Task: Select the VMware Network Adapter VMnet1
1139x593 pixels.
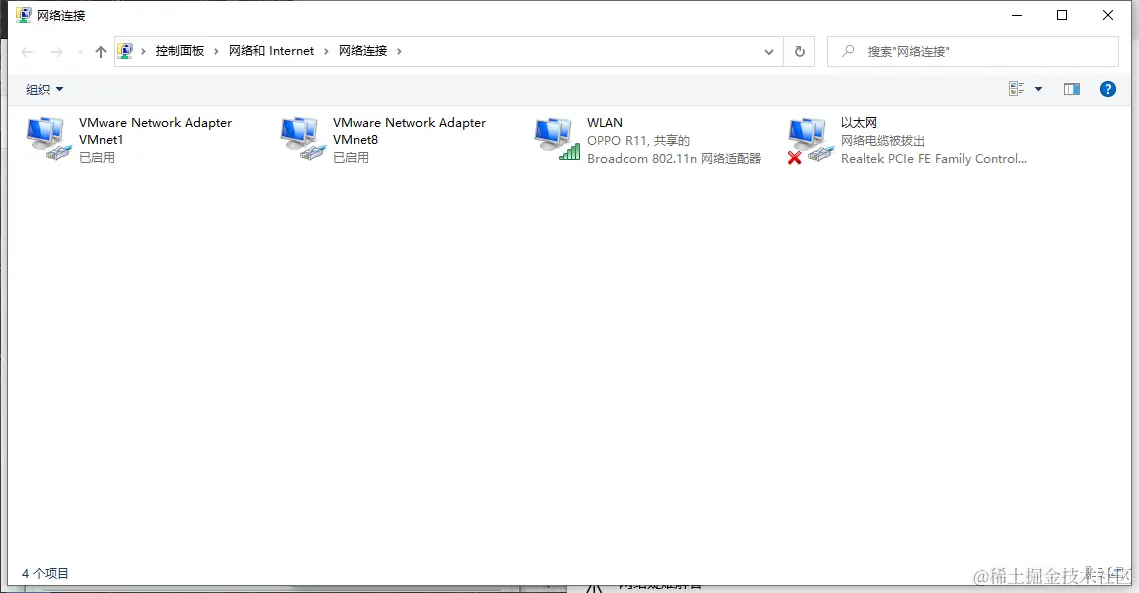Action: click(47, 140)
